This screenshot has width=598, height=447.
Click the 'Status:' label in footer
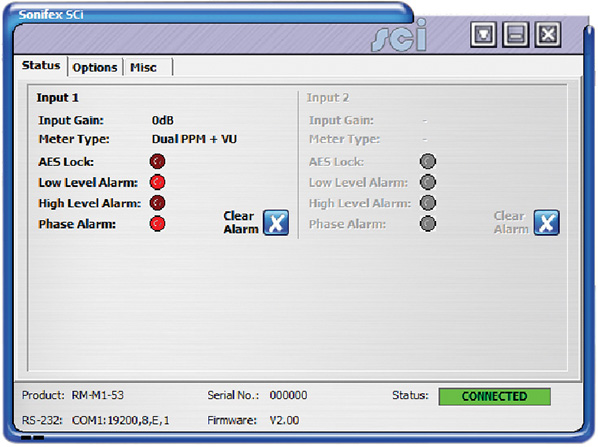click(410, 395)
